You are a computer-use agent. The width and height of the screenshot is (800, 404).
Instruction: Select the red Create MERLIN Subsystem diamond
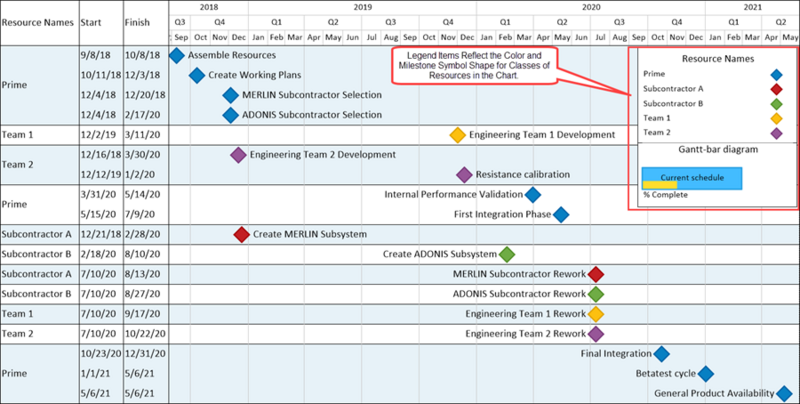[241, 234]
